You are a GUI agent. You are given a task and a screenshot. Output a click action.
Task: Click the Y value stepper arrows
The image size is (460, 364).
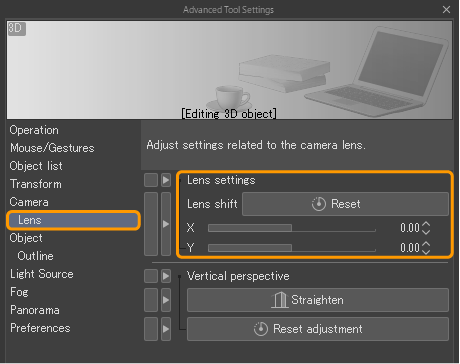click(x=426, y=248)
